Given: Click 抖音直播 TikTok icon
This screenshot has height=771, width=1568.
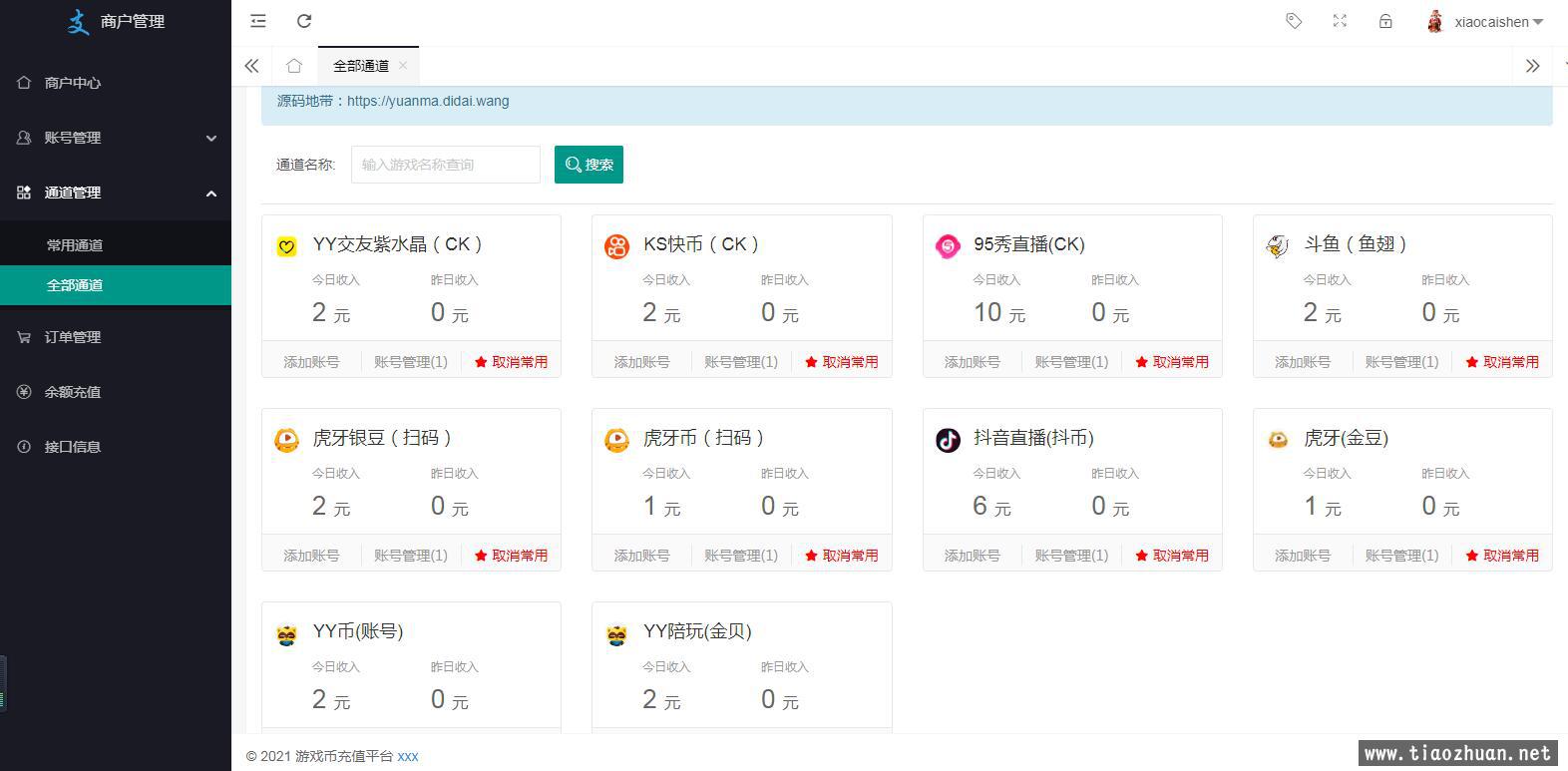Looking at the screenshot, I should point(948,440).
